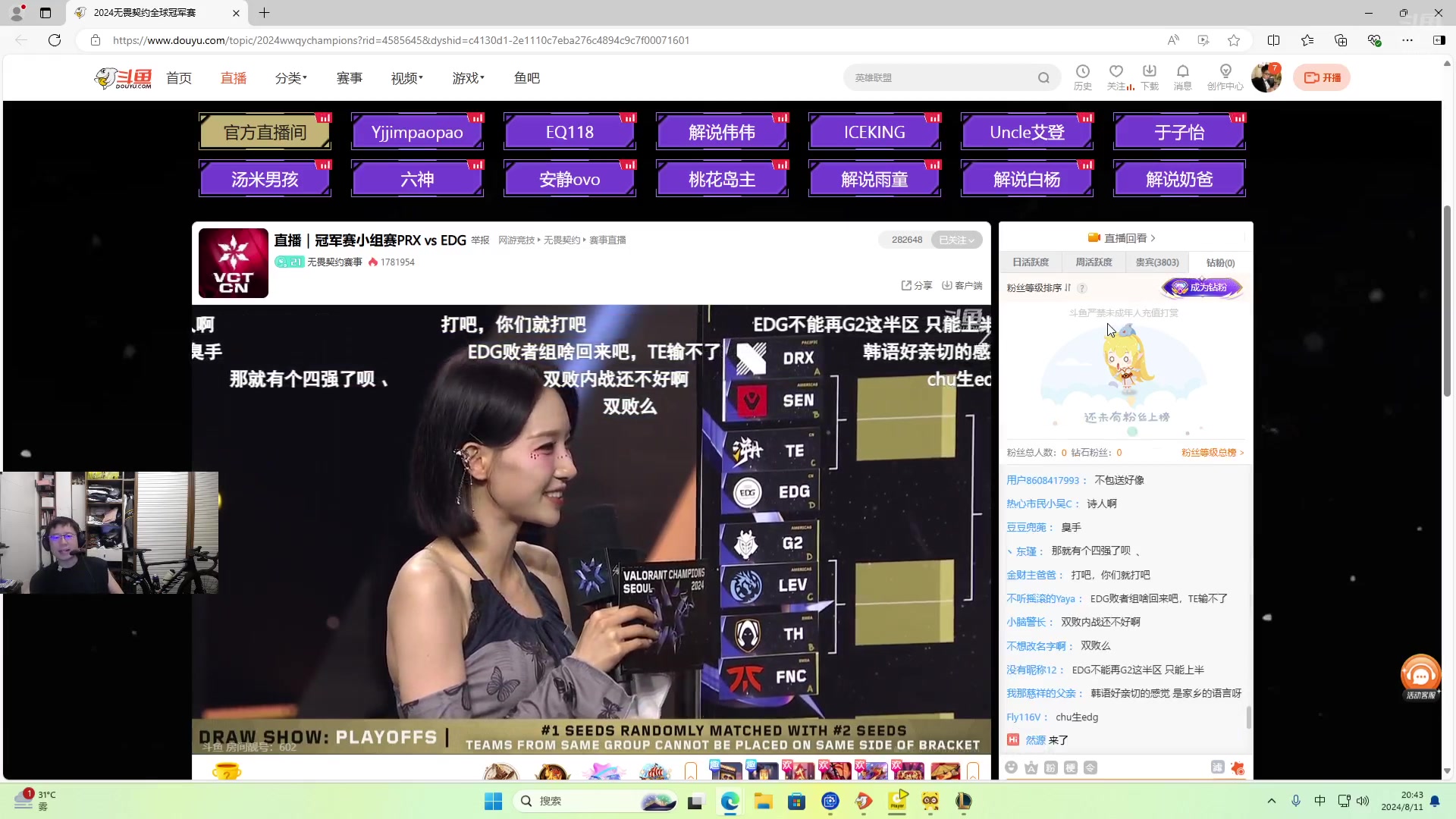Open the emoji picker in chat

[x=1011, y=767]
